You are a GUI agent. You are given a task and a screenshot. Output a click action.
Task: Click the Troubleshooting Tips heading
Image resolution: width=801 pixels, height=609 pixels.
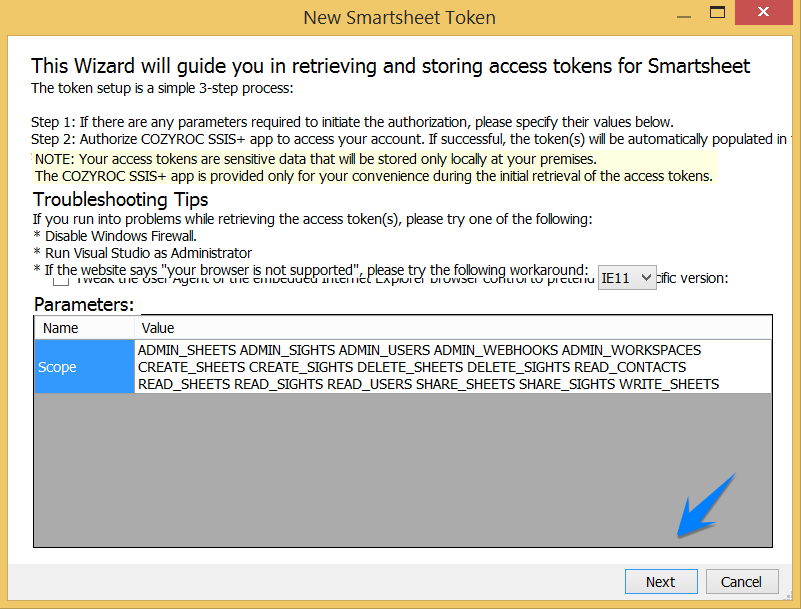click(121, 199)
